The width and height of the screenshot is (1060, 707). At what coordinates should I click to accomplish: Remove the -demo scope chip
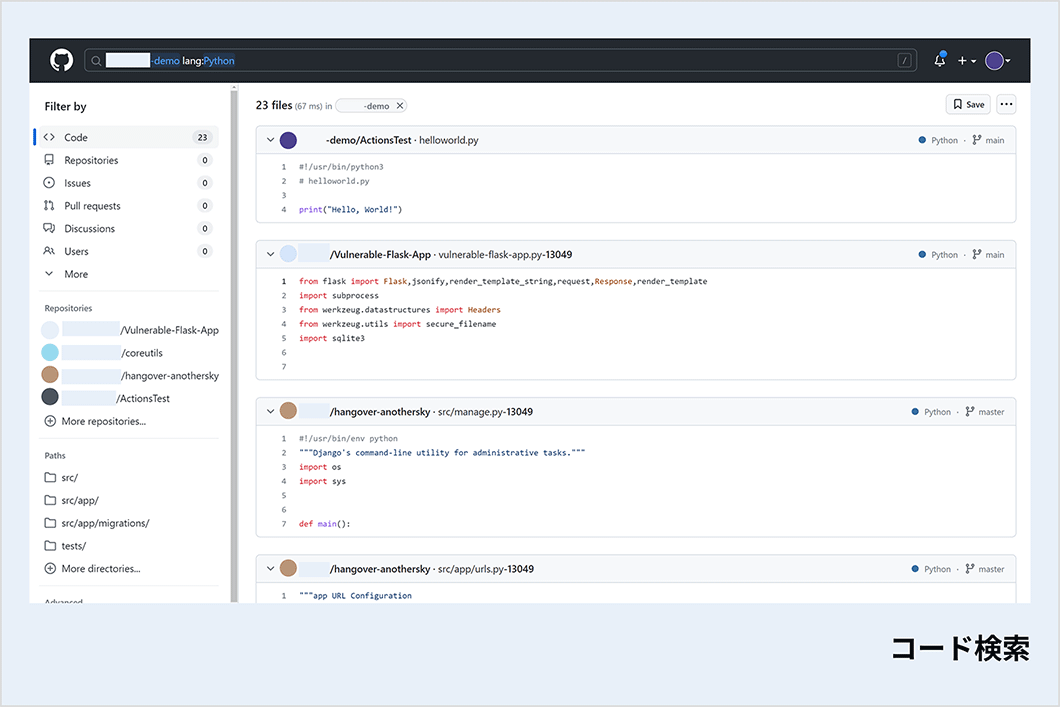[400, 106]
